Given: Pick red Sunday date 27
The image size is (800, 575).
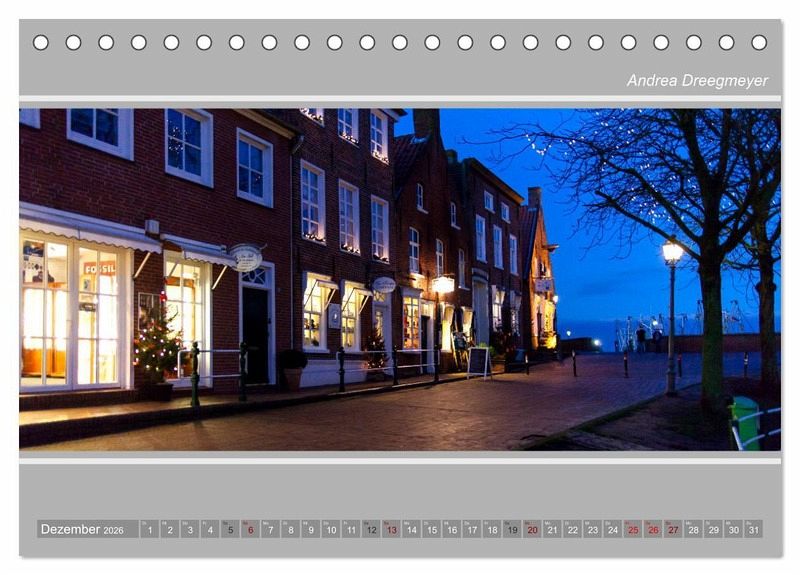Looking at the screenshot, I should pos(673,529).
